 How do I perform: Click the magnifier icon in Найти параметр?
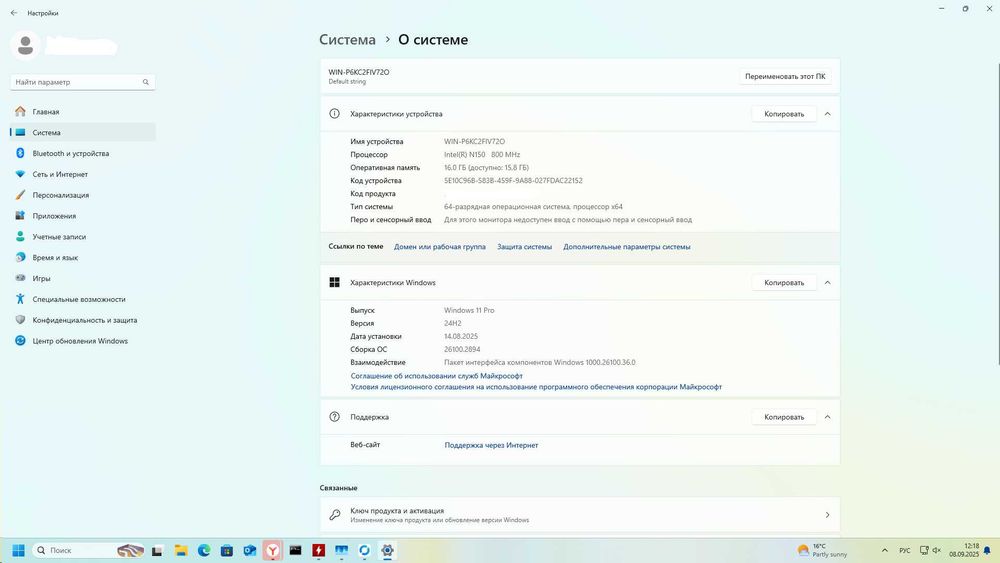145,82
